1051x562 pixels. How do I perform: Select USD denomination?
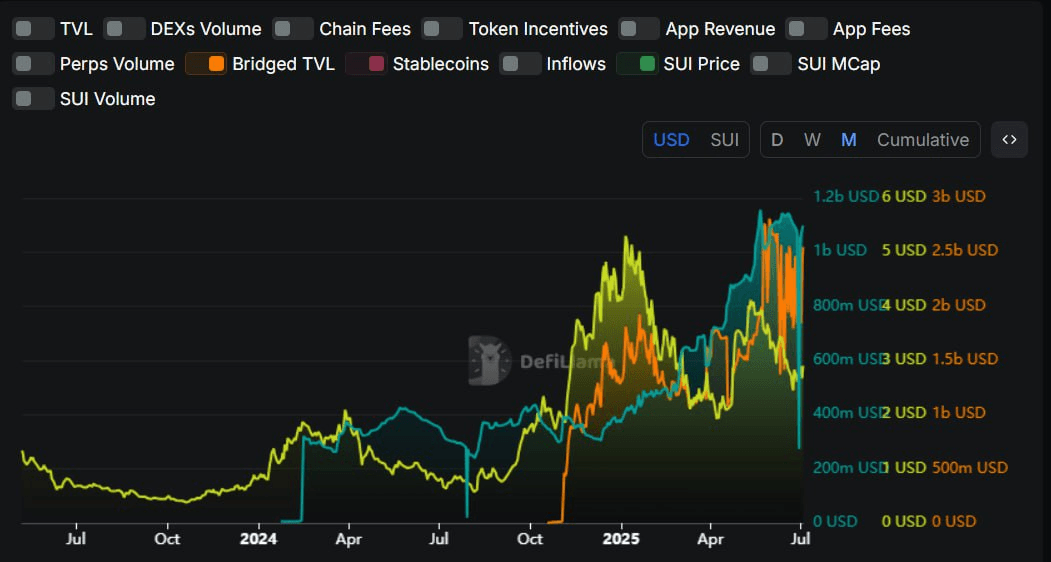[x=672, y=139]
